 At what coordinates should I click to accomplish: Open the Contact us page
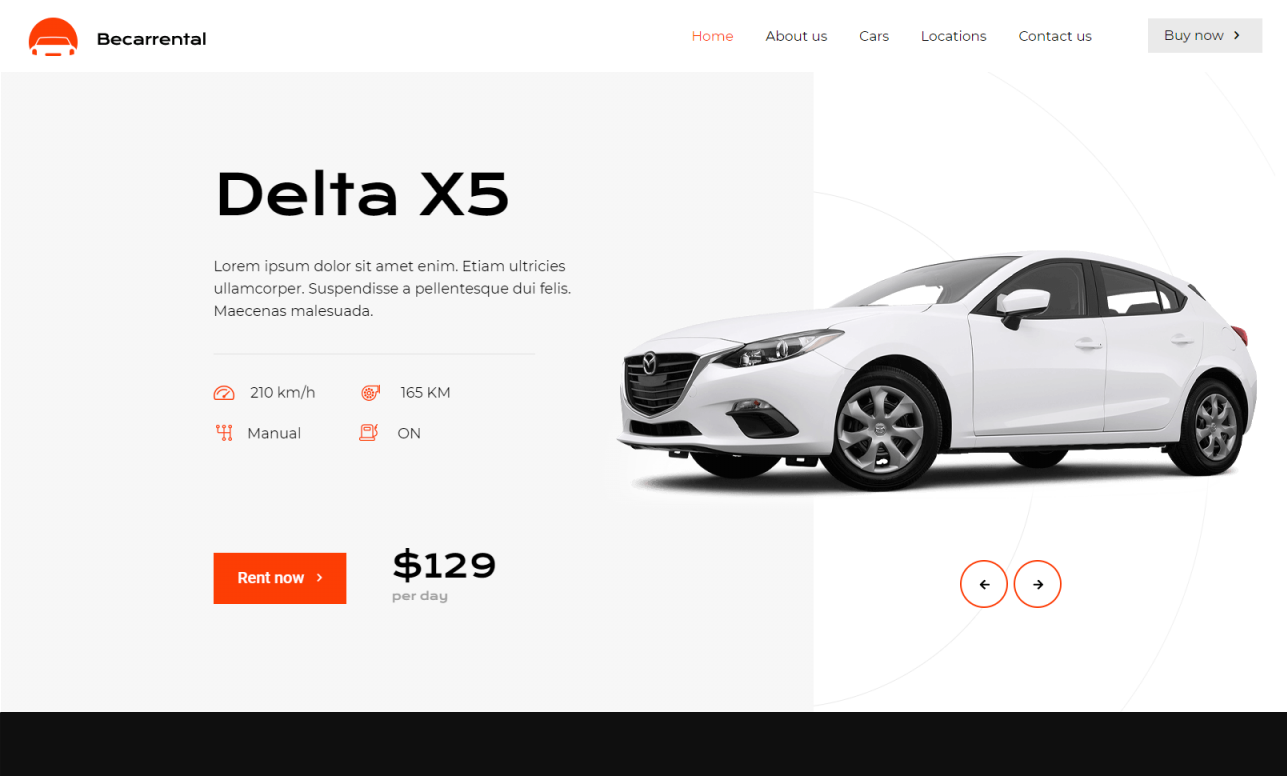1055,36
